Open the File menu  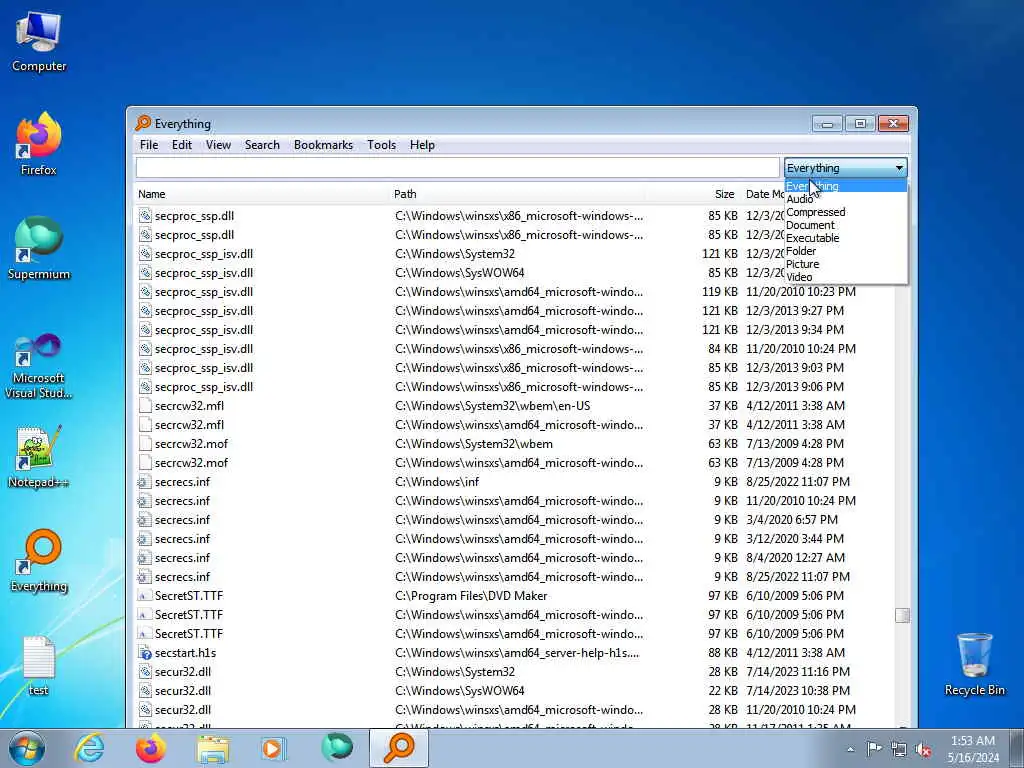click(x=149, y=145)
